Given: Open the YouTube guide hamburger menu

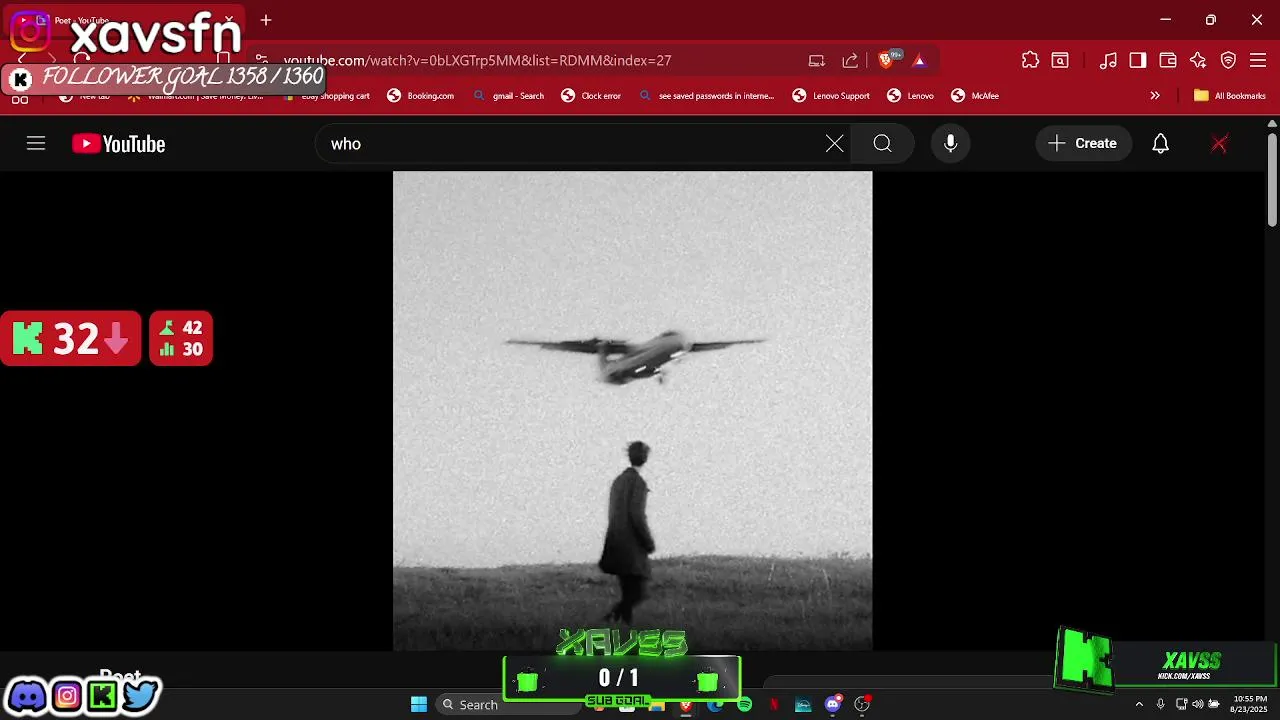Looking at the screenshot, I should click(36, 144).
